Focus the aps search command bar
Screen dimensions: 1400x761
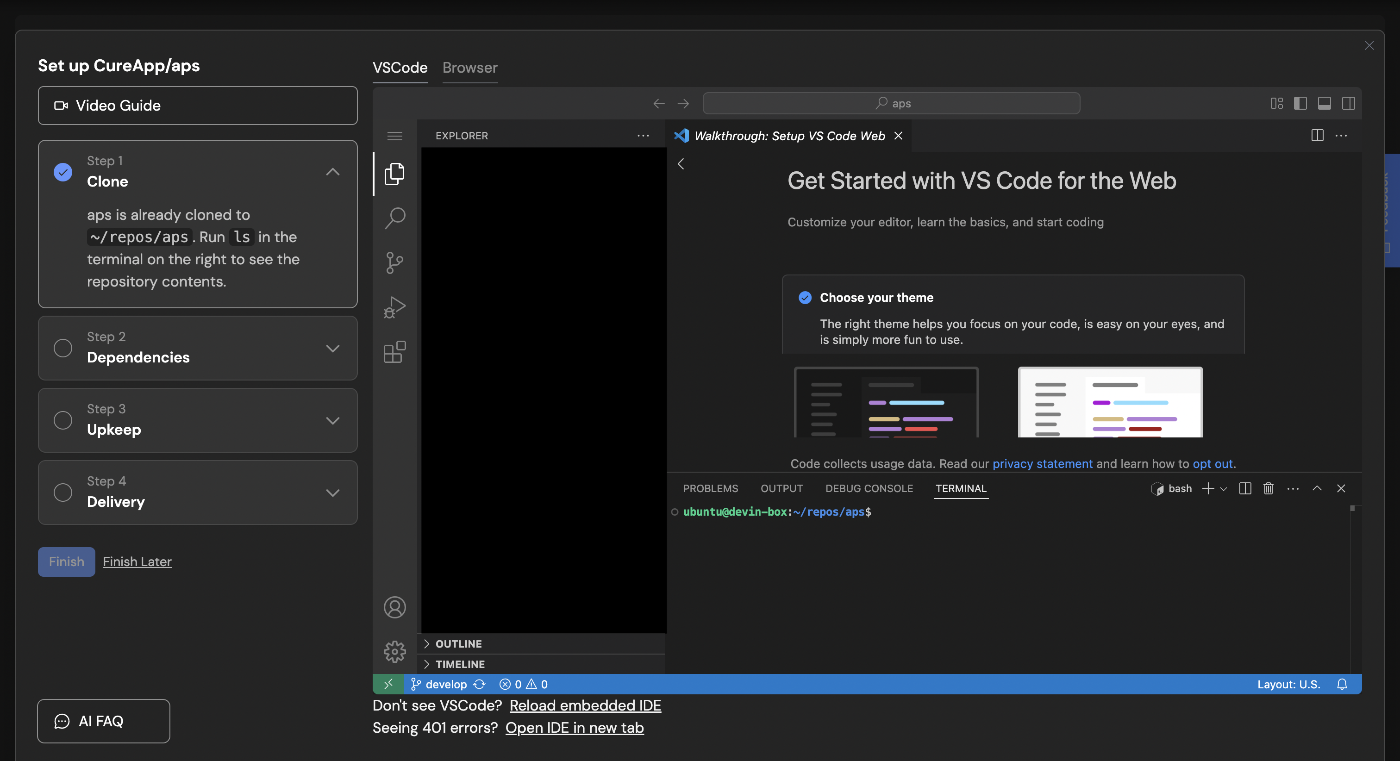891,103
